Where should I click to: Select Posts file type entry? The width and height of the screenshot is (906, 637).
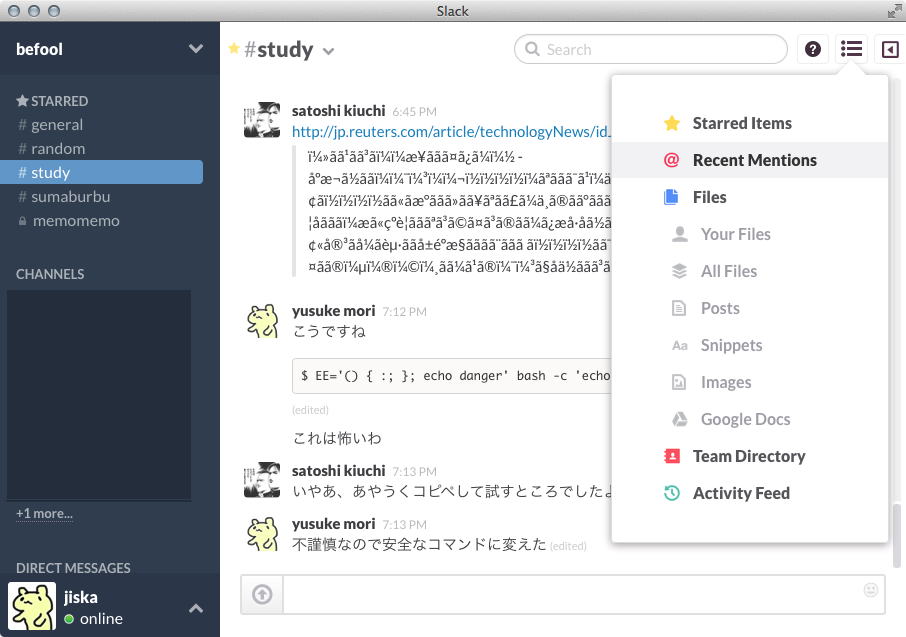click(750, 308)
